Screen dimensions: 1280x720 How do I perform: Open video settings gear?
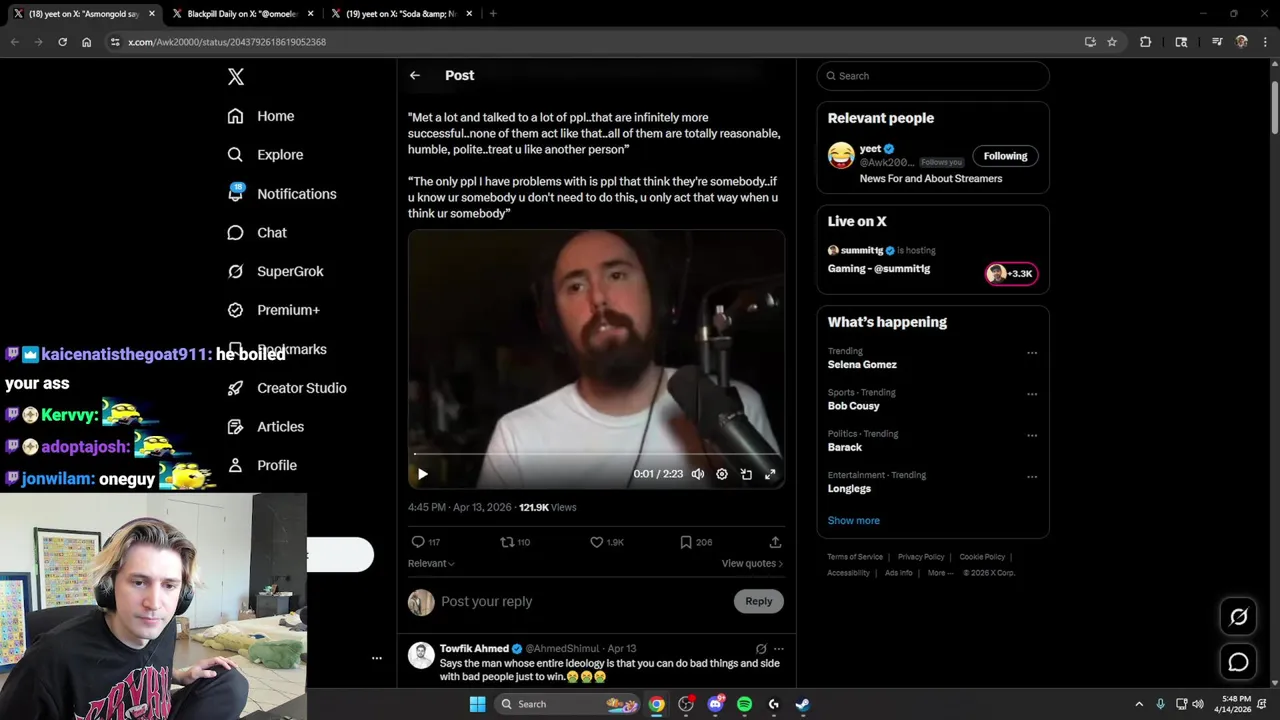[722, 474]
